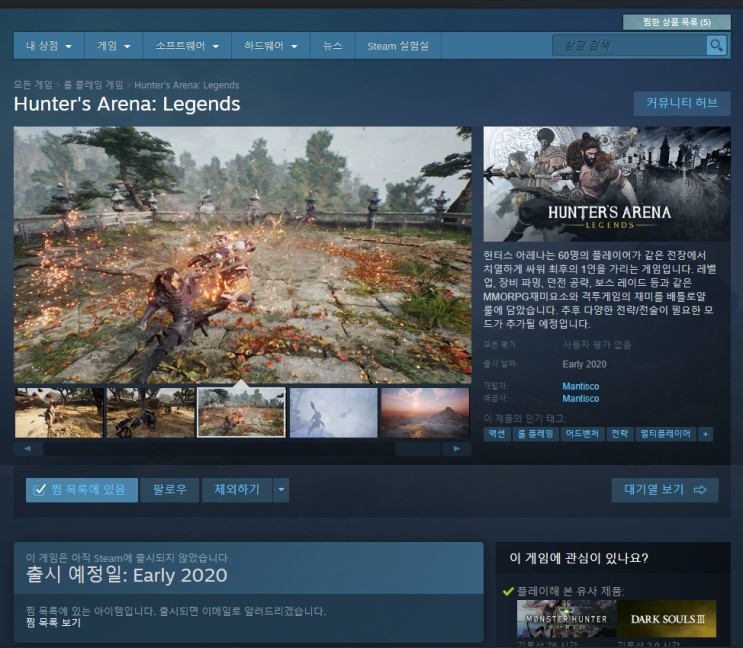Click the 찜한 상품 목록 (5) button

(x=677, y=22)
